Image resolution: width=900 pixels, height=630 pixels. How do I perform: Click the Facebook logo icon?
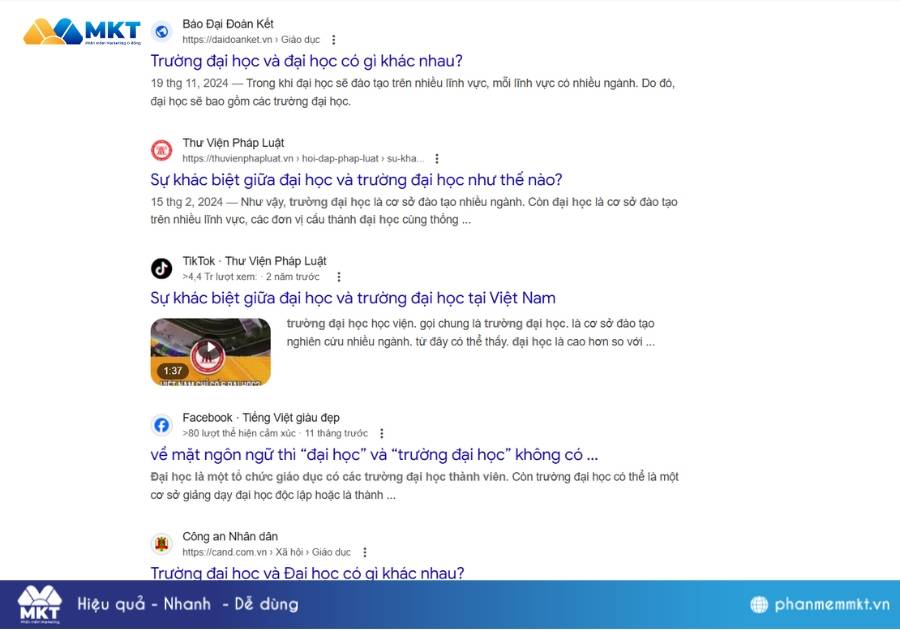pyautogui.click(x=162, y=425)
